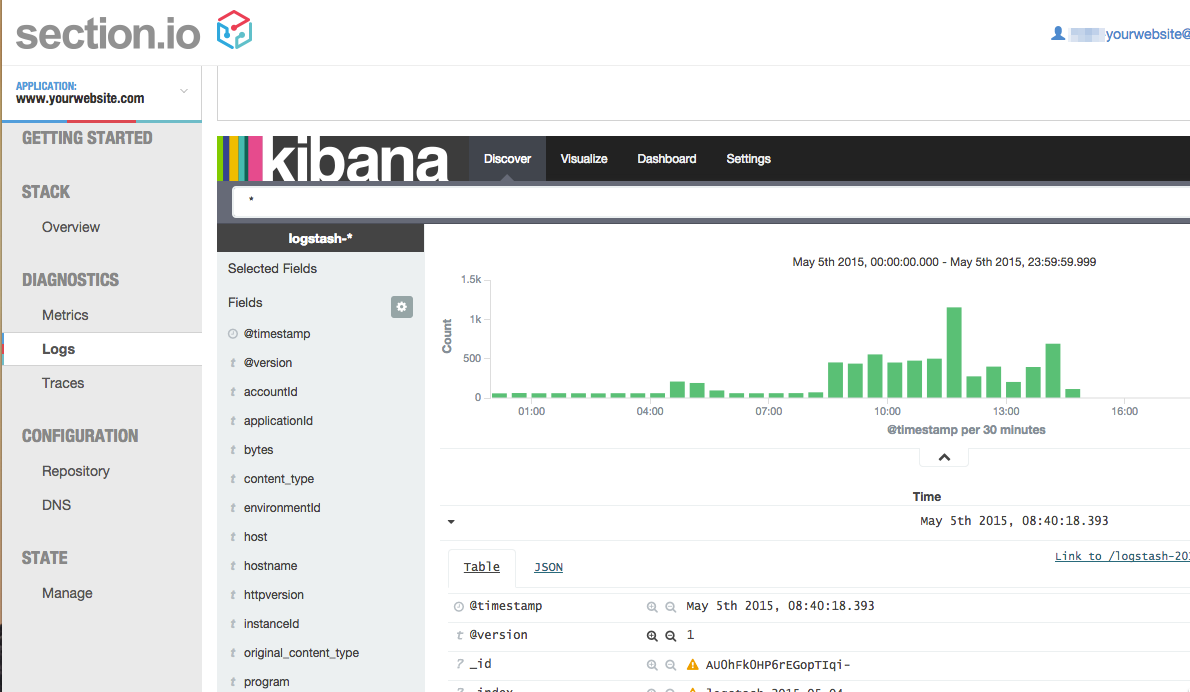Expand the application selector dropdown chevron
The height and width of the screenshot is (692, 1190).
point(184,91)
